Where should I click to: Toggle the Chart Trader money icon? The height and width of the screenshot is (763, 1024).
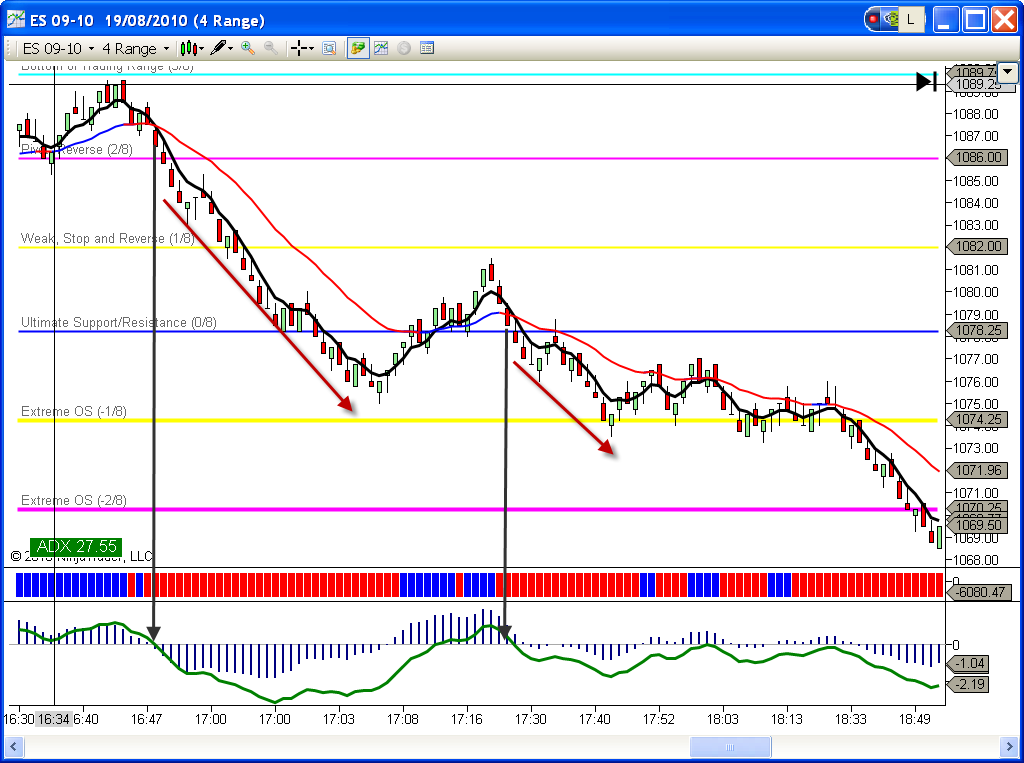pyautogui.click(x=358, y=48)
